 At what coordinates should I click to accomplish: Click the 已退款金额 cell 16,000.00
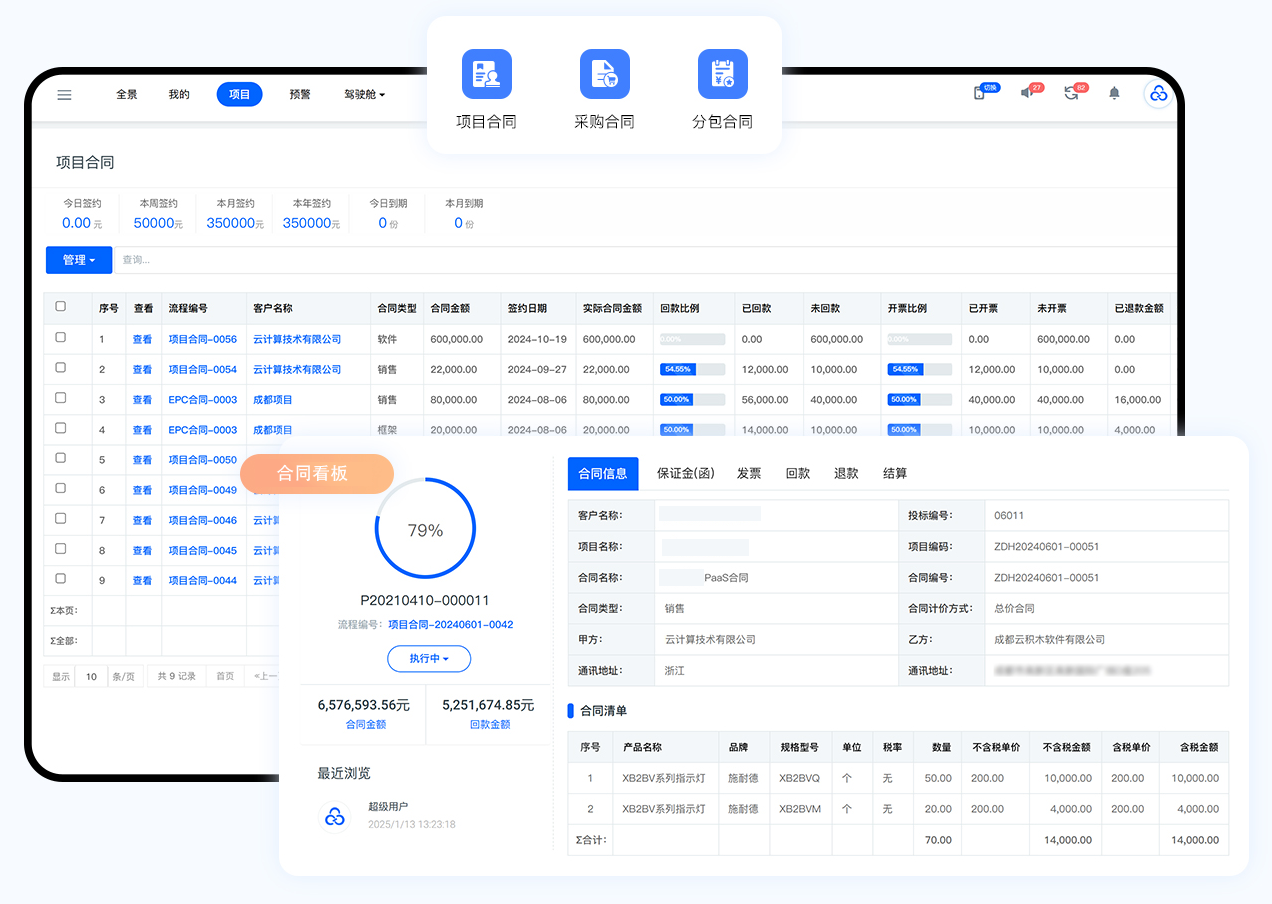pos(1138,400)
